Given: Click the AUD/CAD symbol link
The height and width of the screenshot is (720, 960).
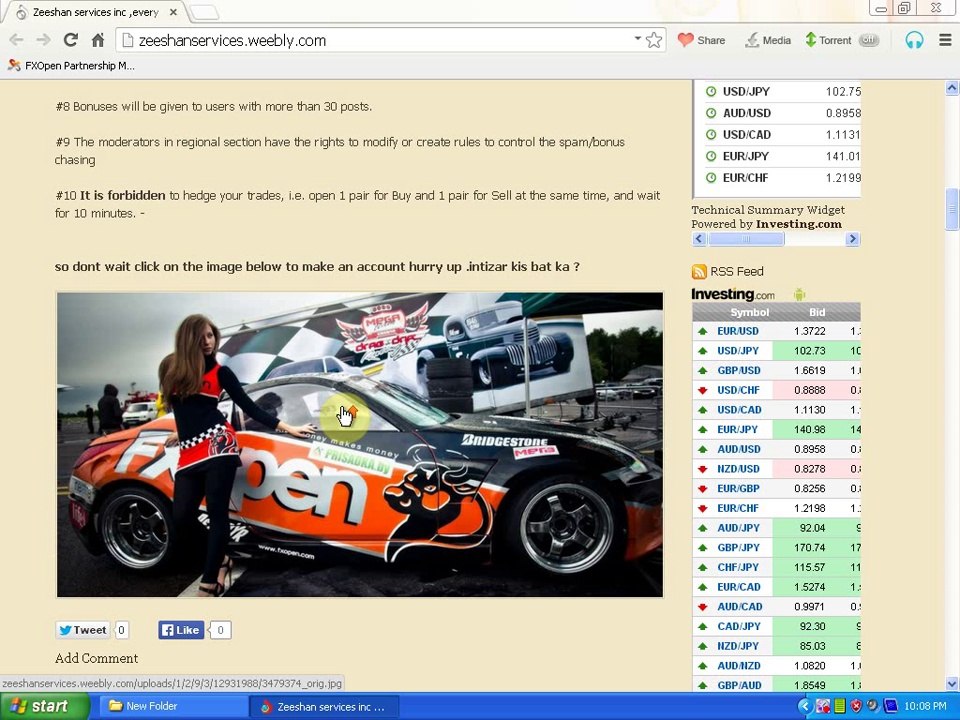Looking at the screenshot, I should 740,606.
